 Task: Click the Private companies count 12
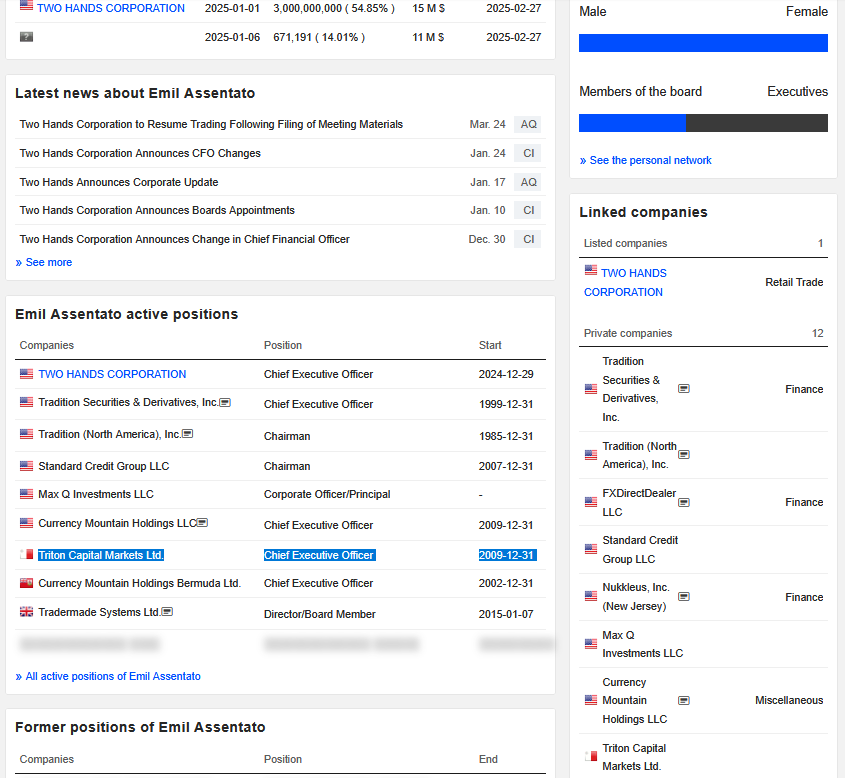(818, 334)
